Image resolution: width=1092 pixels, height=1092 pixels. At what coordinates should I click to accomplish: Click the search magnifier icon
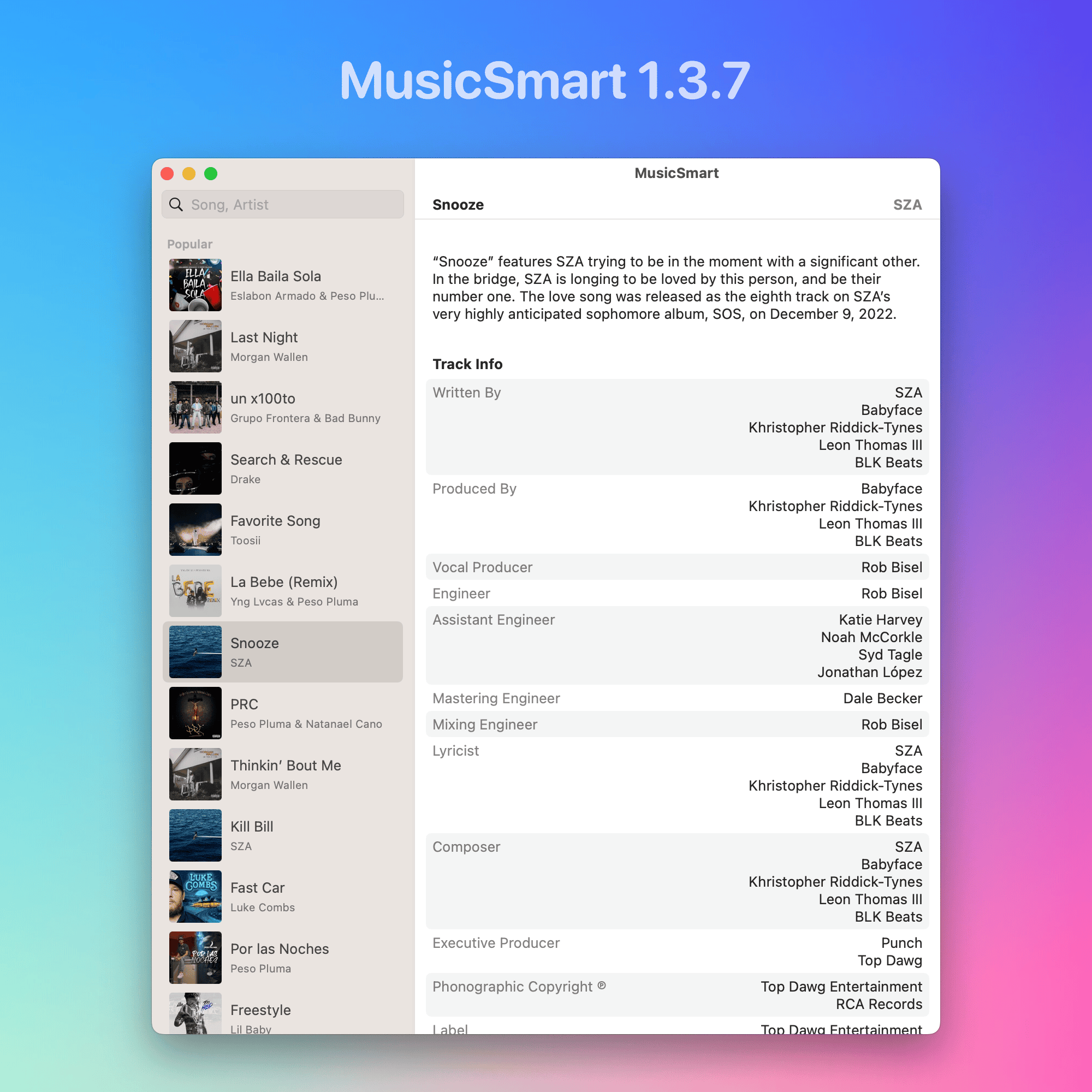[x=176, y=205]
